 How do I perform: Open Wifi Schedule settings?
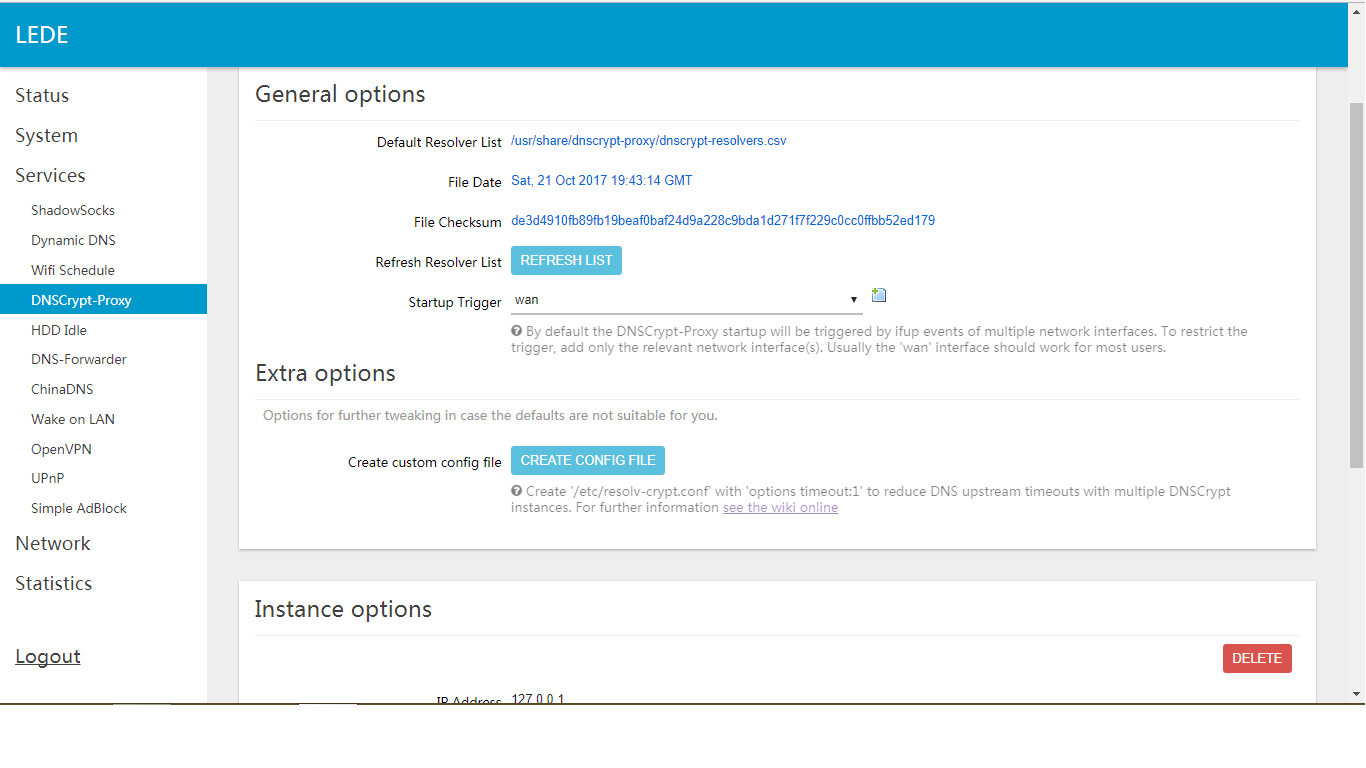(x=73, y=271)
